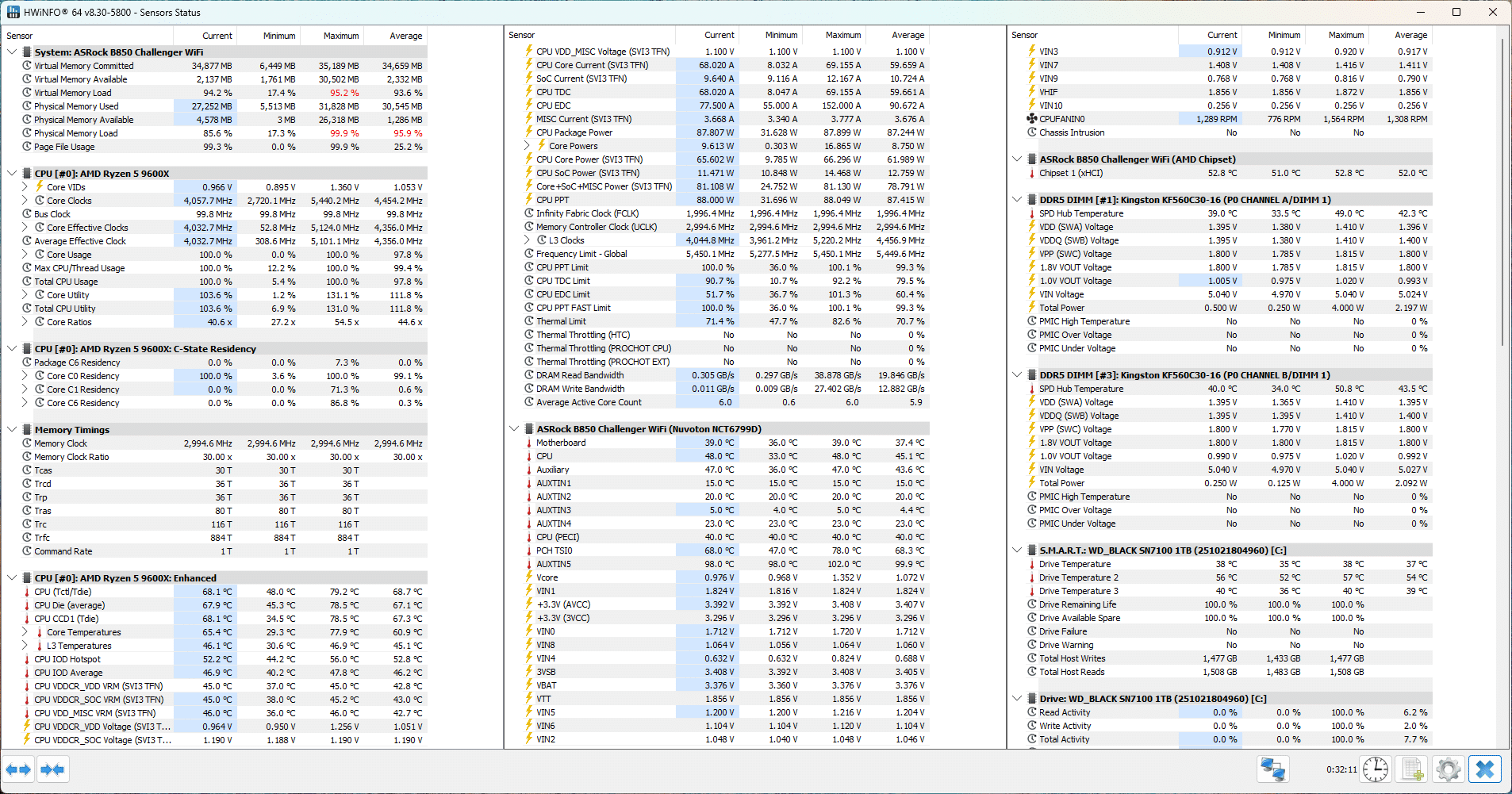Click clock icon beside Virtual Memory Committed

pyautogui.click(x=27, y=66)
